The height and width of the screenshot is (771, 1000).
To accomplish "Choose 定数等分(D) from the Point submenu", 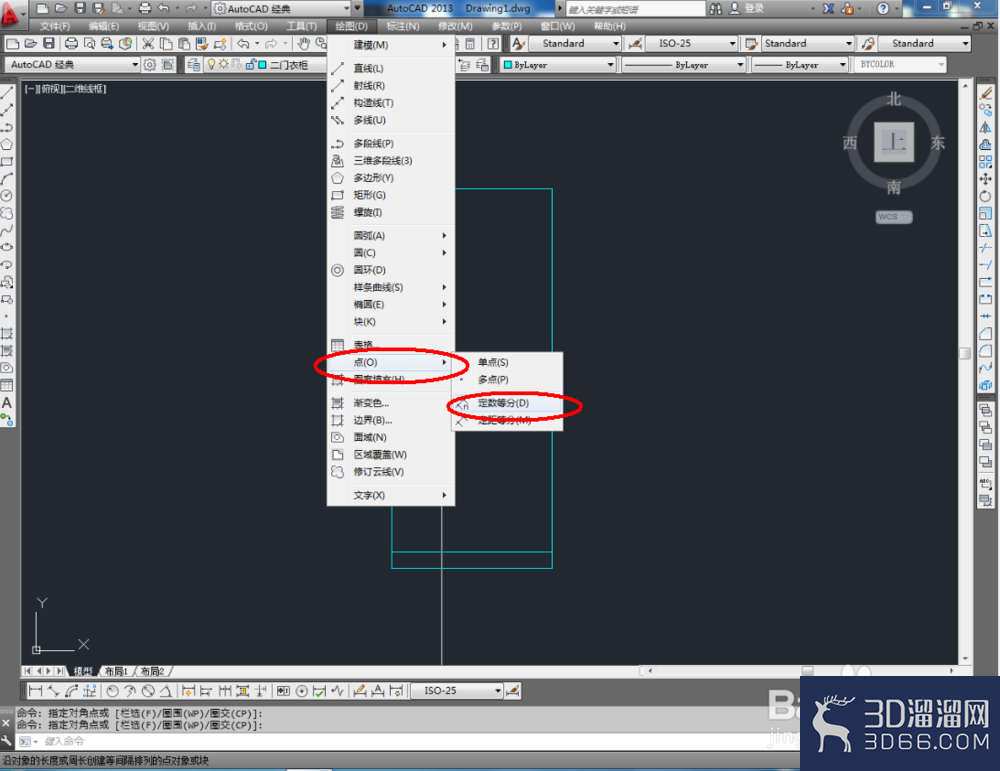I will pyautogui.click(x=507, y=403).
